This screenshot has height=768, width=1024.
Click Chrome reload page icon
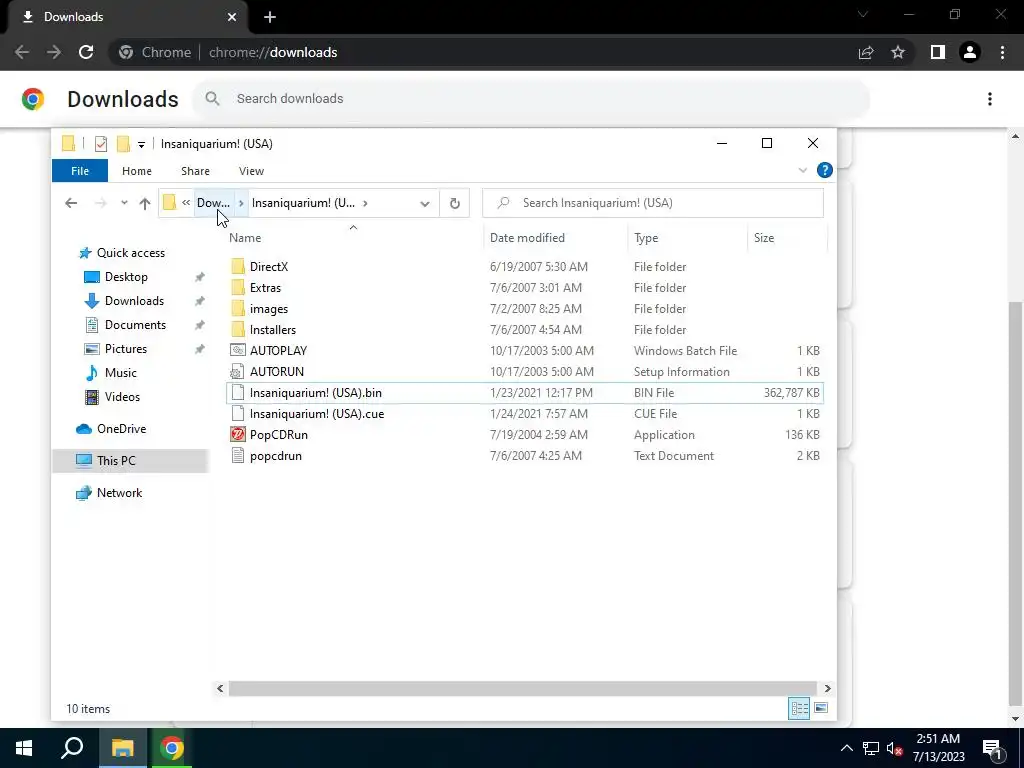coord(86,52)
